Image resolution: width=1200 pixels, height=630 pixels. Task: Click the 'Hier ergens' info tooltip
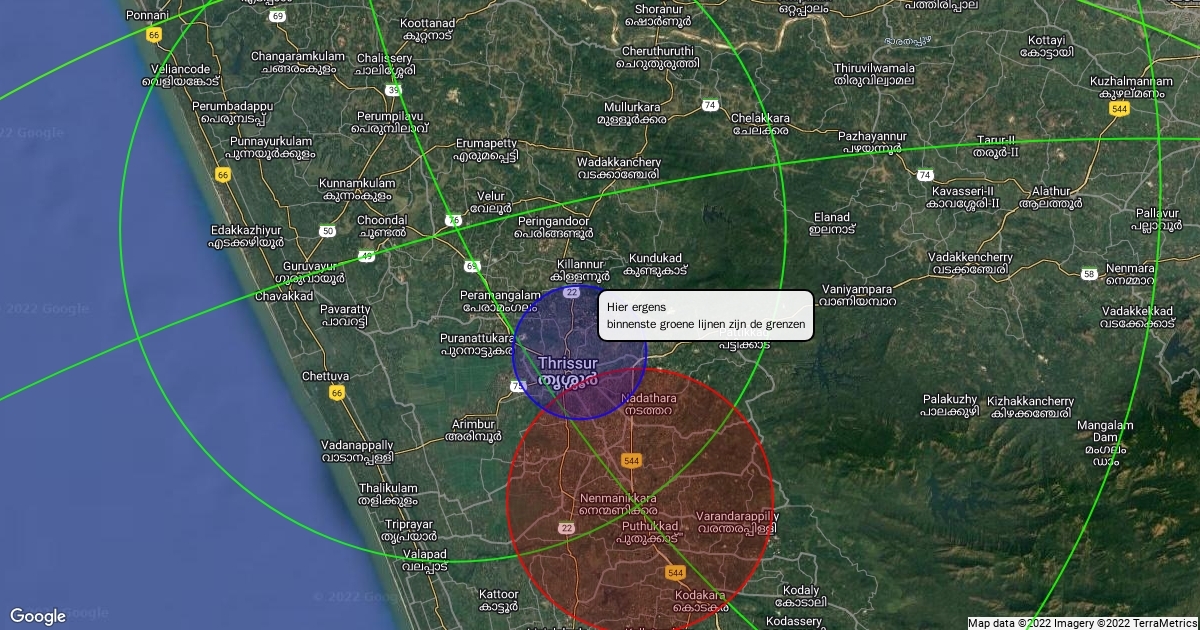pyautogui.click(x=705, y=315)
